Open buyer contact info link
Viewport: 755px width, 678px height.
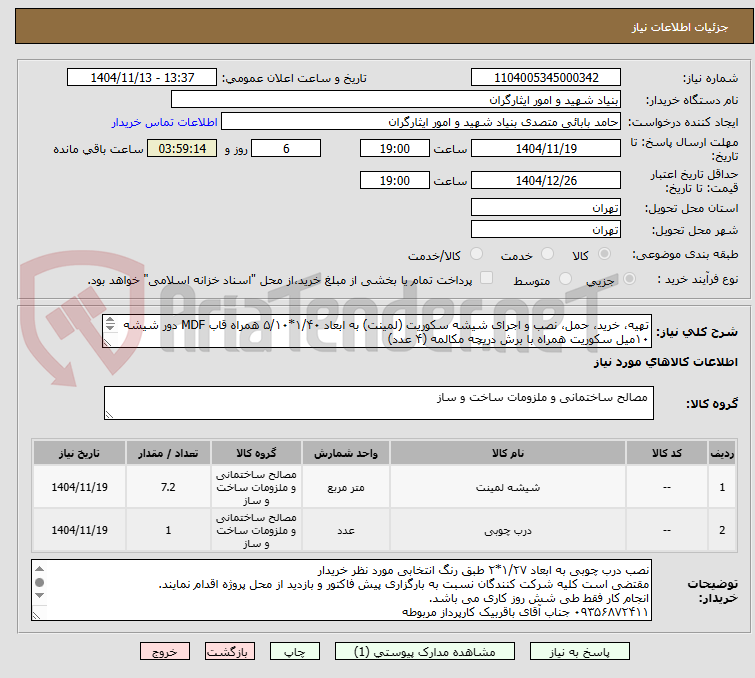(x=165, y=122)
